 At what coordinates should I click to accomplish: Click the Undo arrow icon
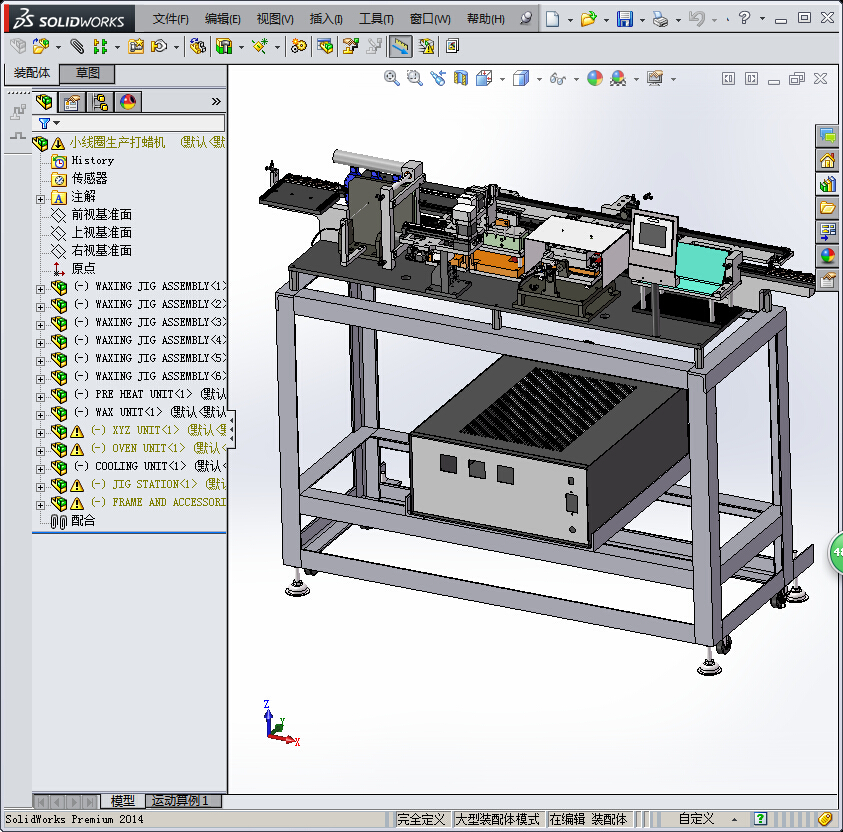(696, 19)
